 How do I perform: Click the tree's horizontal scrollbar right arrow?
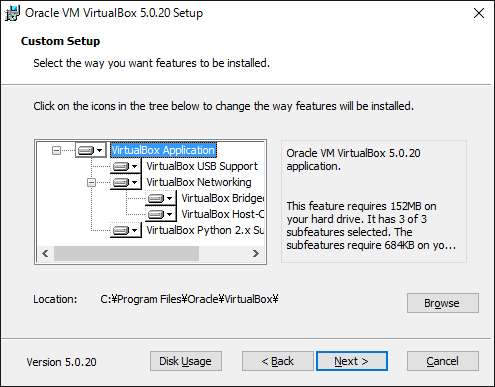pyautogui.click(x=256, y=254)
